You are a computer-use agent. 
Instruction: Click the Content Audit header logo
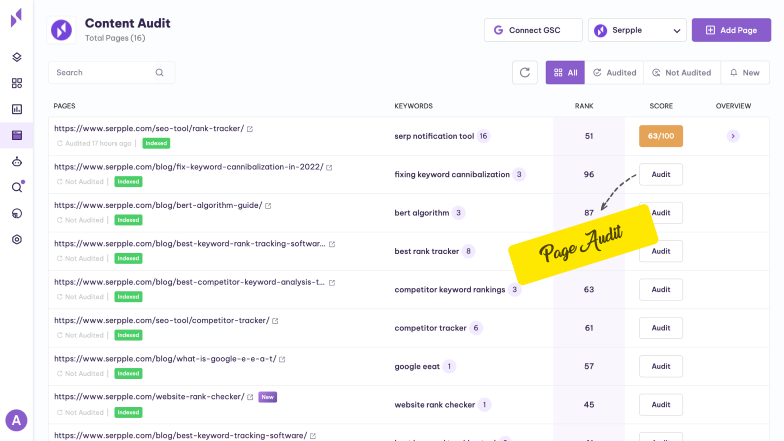point(61,30)
